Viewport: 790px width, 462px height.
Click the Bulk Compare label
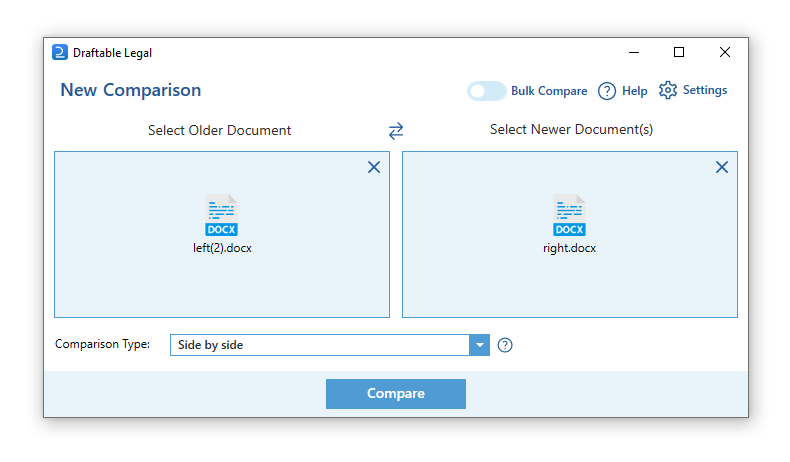[x=549, y=91]
